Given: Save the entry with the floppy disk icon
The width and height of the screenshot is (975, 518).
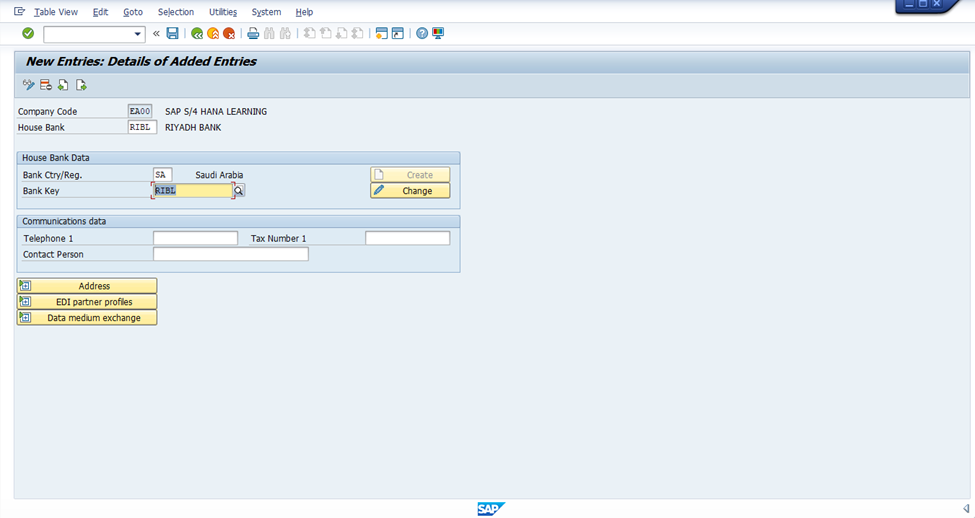Looking at the screenshot, I should pyautogui.click(x=172, y=34).
